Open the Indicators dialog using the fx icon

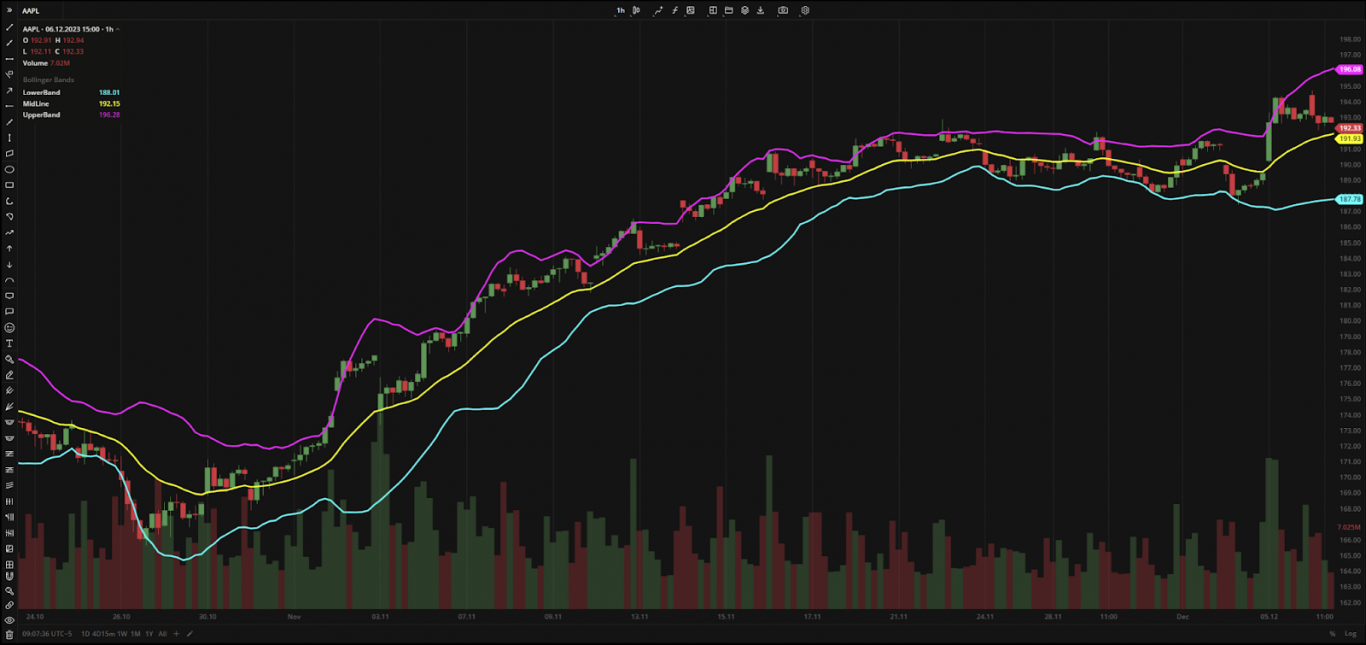[x=675, y=10]
